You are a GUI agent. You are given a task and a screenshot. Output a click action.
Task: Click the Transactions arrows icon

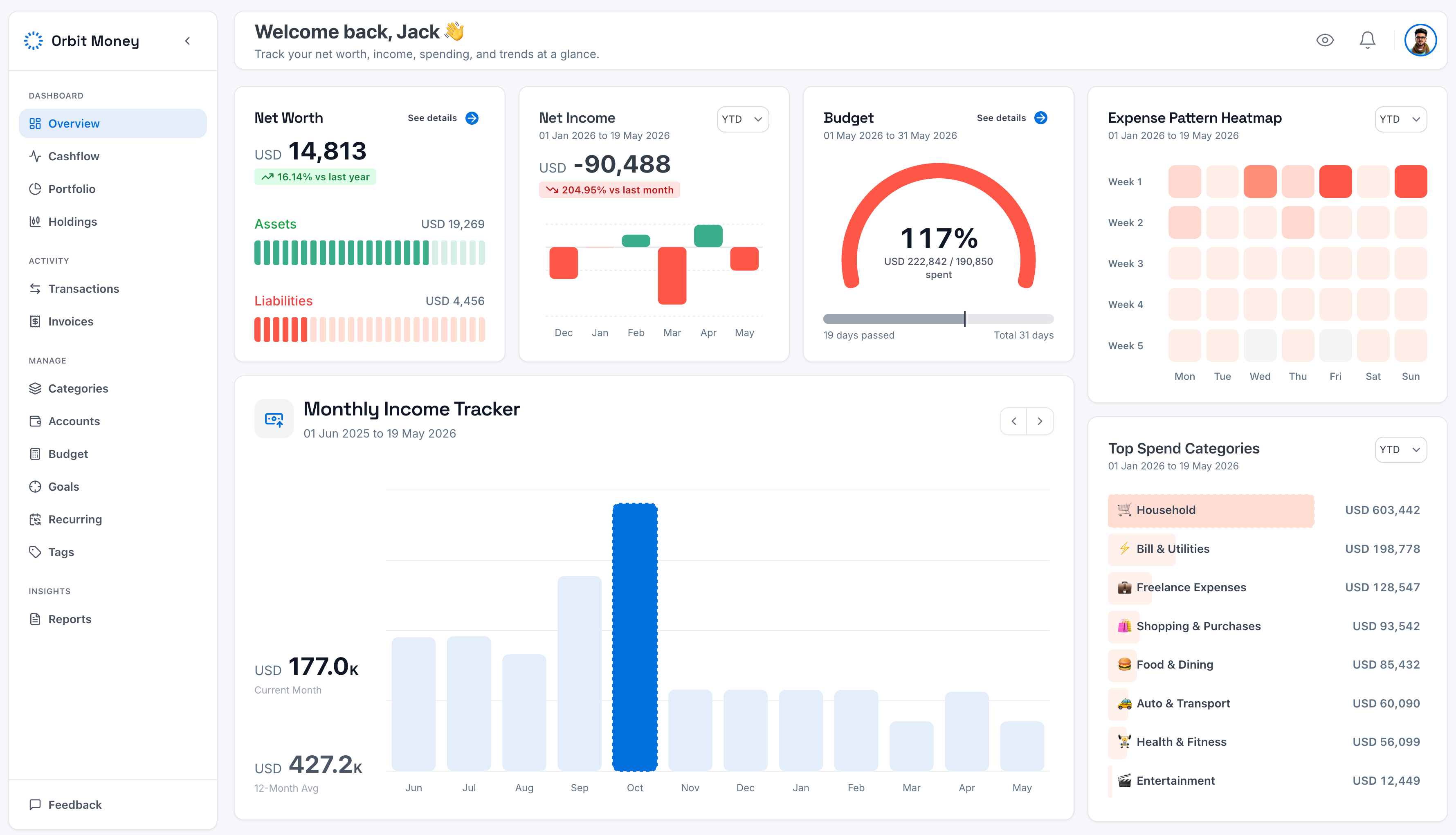tap(35, 288)
